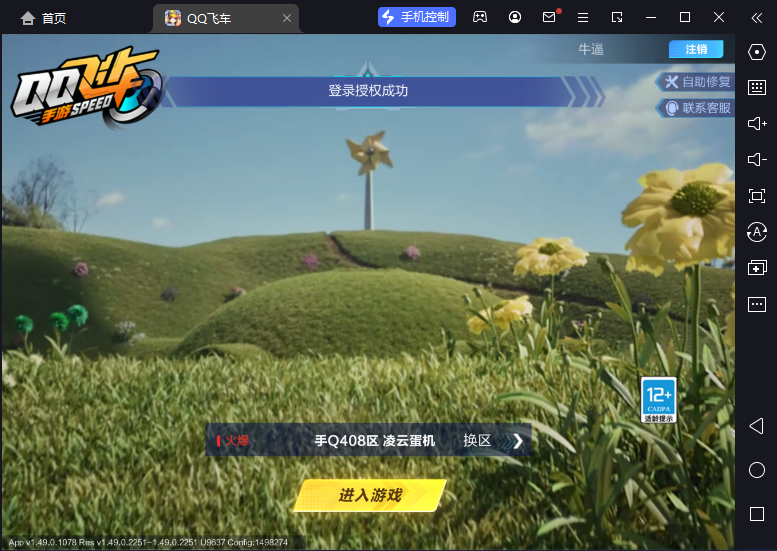Open the keyboard mapping icon
This screenshot has height=551, width=777.
(757, 88)
